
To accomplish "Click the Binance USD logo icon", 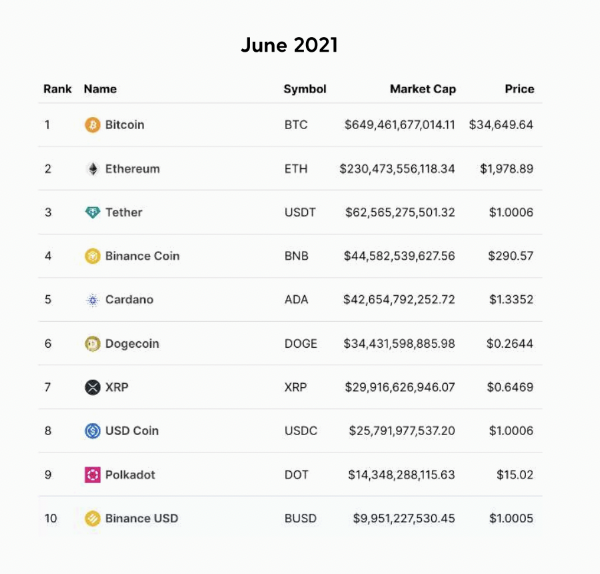I will (92, 519).
